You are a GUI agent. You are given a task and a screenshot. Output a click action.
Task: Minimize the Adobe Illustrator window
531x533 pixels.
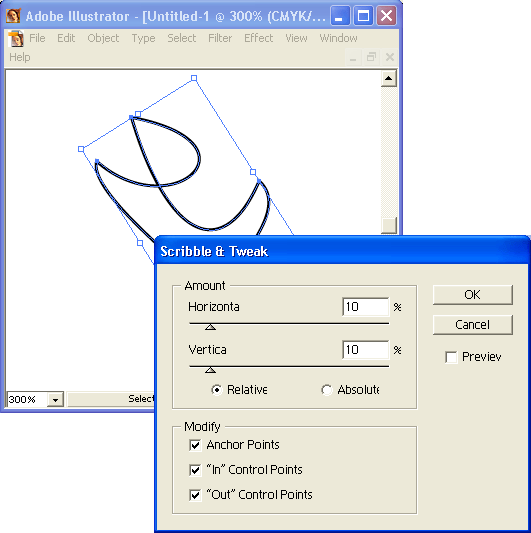(340, 16)
